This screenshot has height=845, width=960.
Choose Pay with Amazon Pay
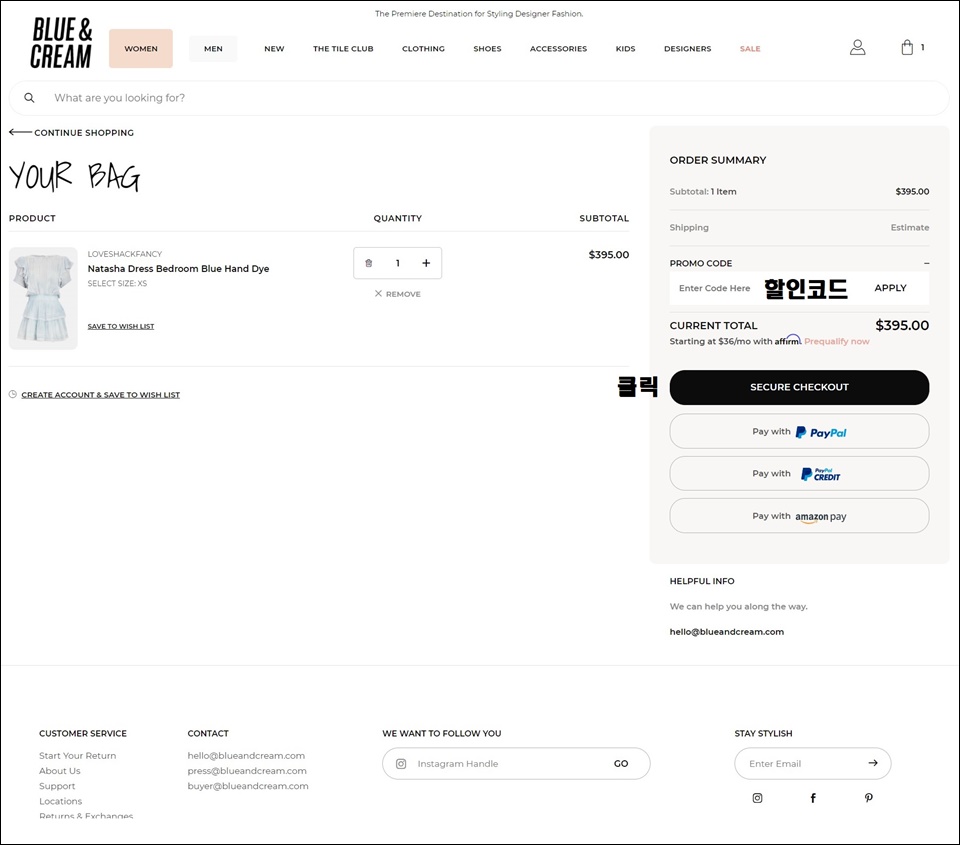pos(799,516)
